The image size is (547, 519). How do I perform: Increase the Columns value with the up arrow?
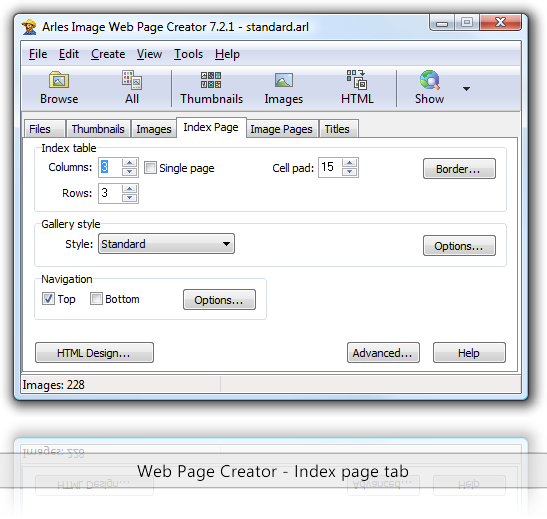[x=130, y=163]
